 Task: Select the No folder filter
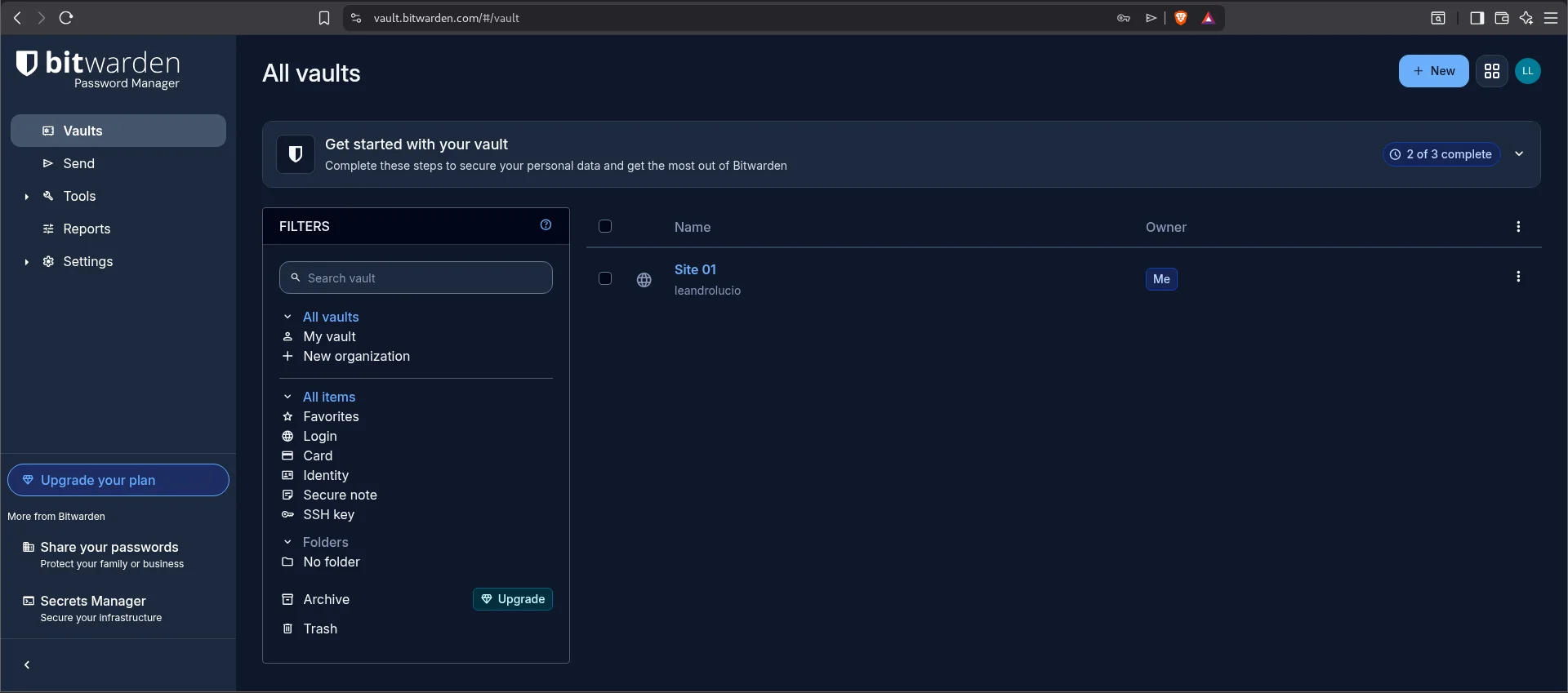point(331,562)
